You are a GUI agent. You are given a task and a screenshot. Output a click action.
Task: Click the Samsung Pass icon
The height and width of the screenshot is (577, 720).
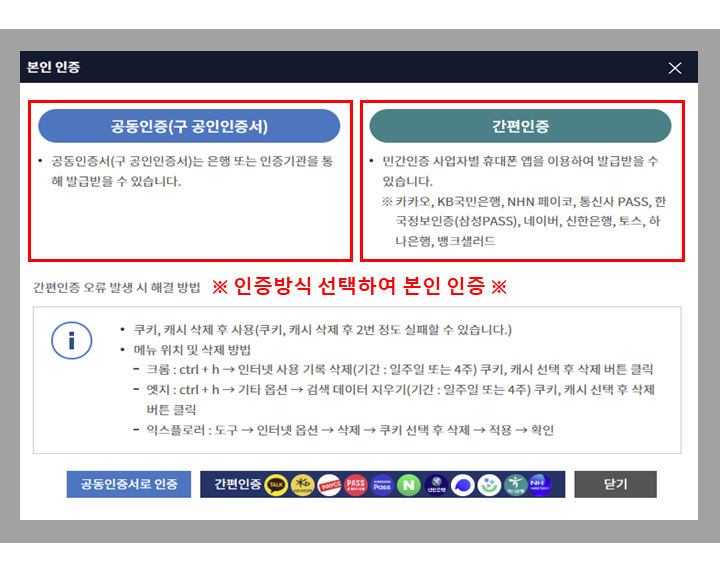pyautogui.click(x=382, y=485)
